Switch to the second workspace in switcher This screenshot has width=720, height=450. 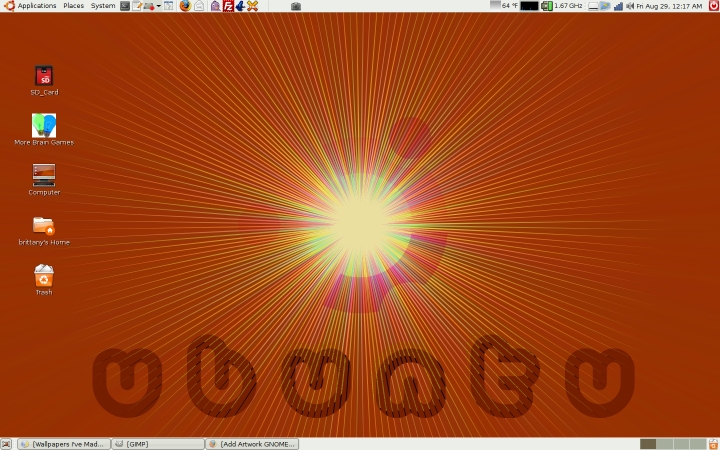[664, 444]
